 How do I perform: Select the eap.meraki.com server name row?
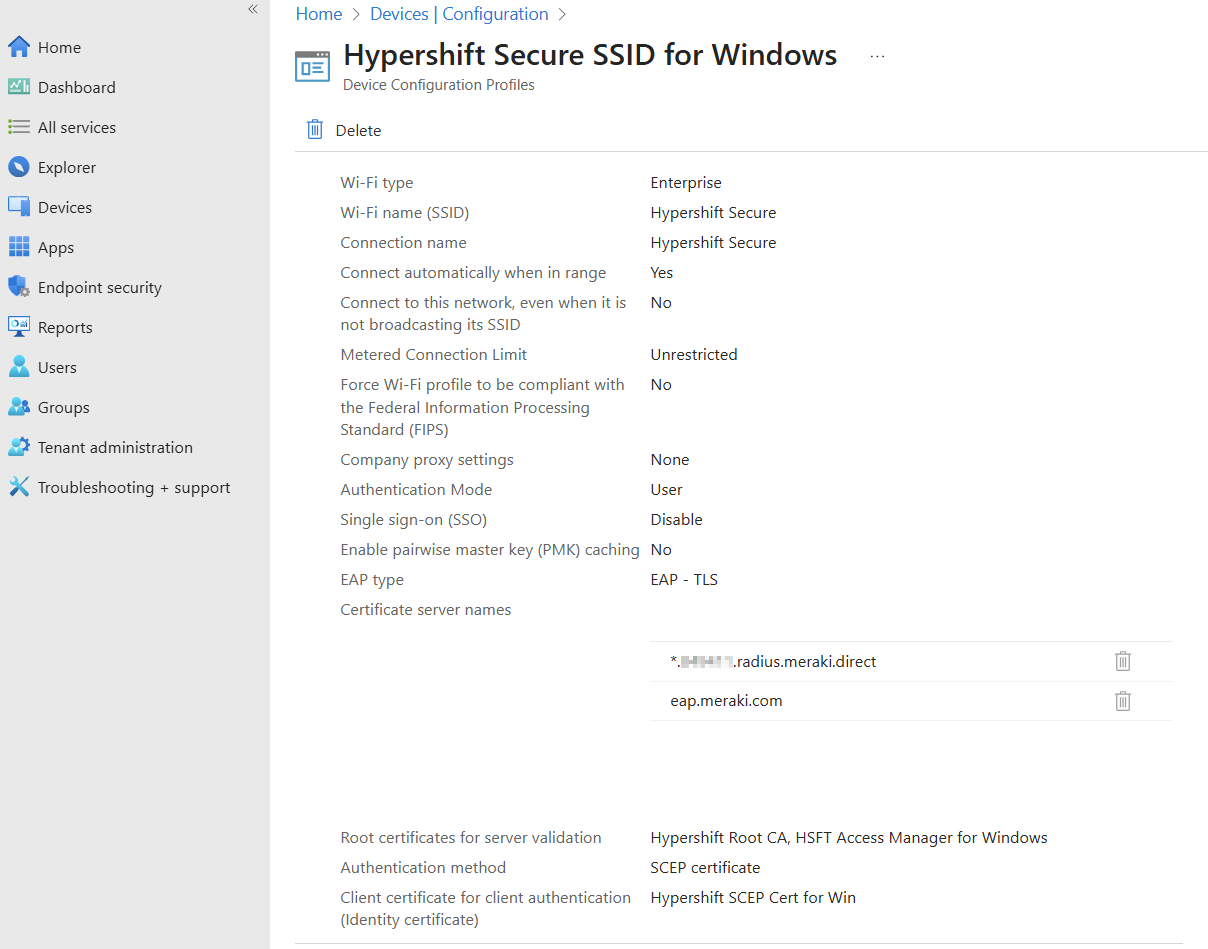tap(911, 701)
